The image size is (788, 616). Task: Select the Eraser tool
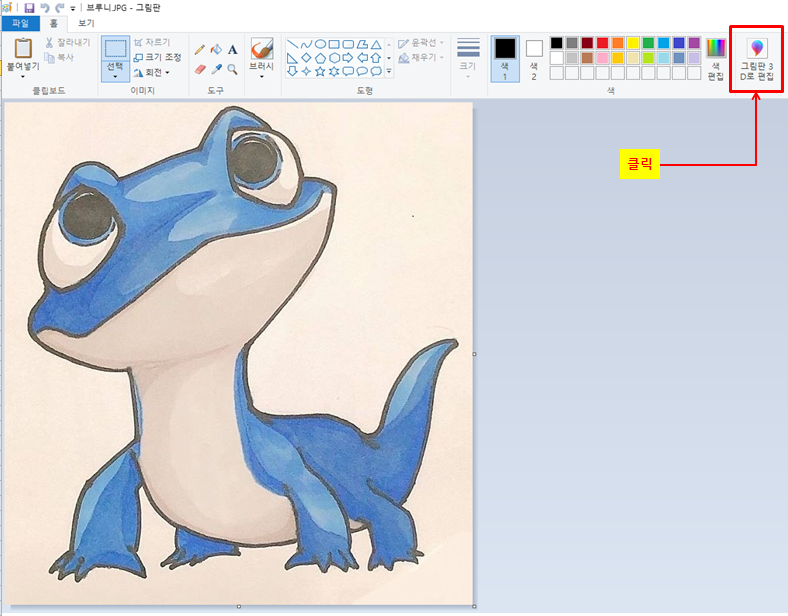[200, 69]
